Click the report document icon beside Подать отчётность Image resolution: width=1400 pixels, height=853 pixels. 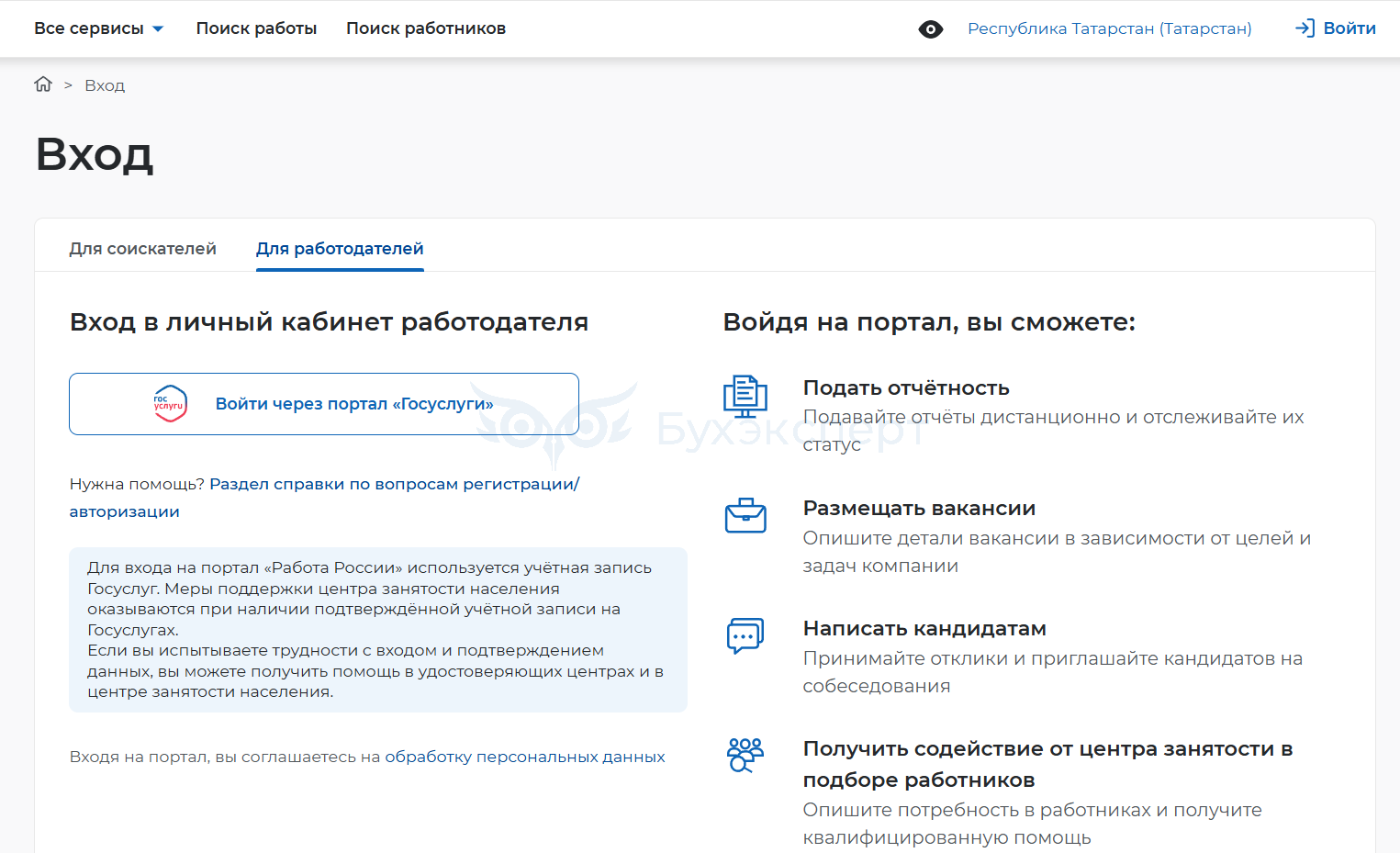click(745, 397)
